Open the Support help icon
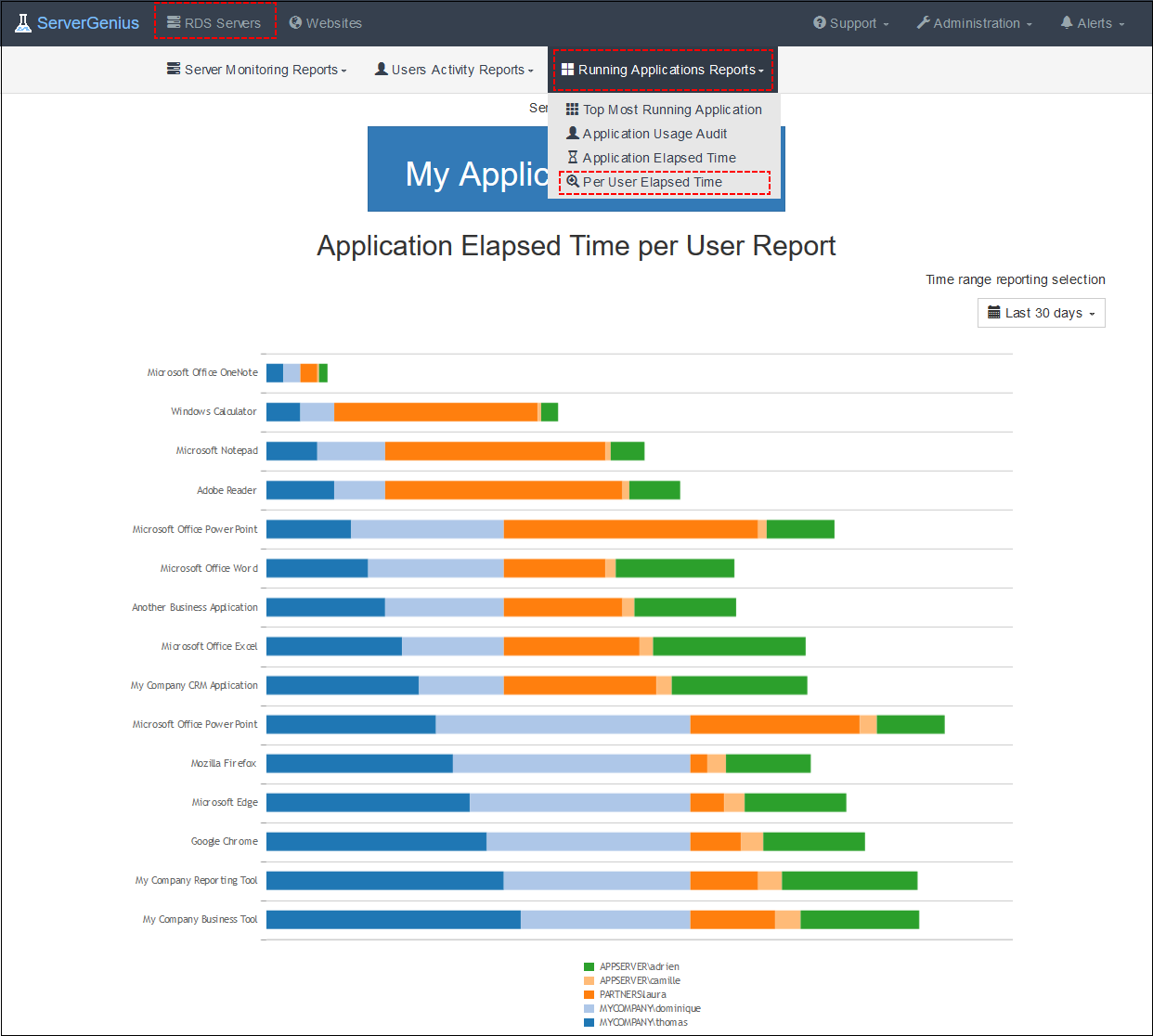The height and width of the screenshot is (1036, 1153). tap(819, 23)
